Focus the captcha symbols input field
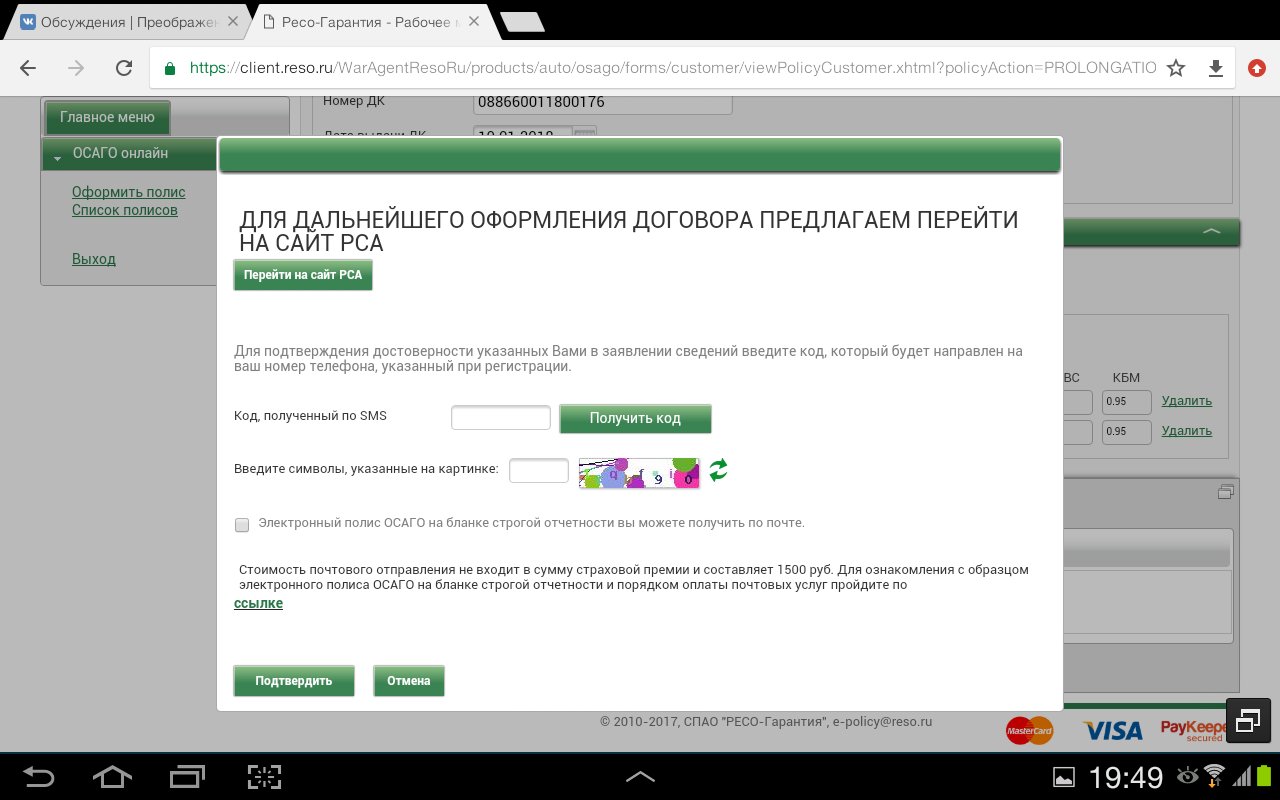The height and width of the screenshot is (800, 1280). tap(539, 470)
